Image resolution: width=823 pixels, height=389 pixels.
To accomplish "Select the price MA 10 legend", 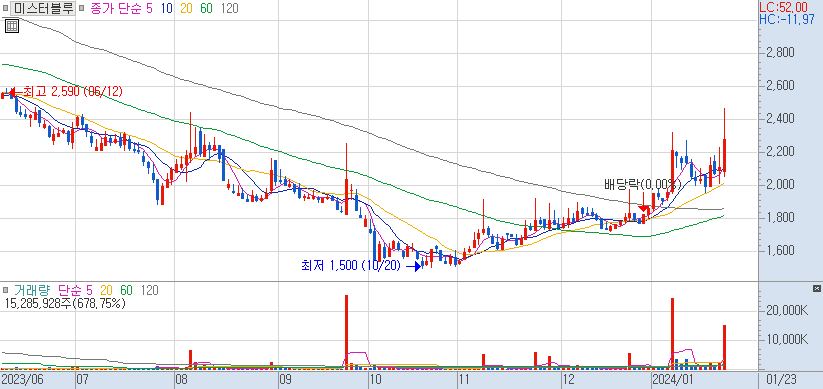I will tap(168, 8).
